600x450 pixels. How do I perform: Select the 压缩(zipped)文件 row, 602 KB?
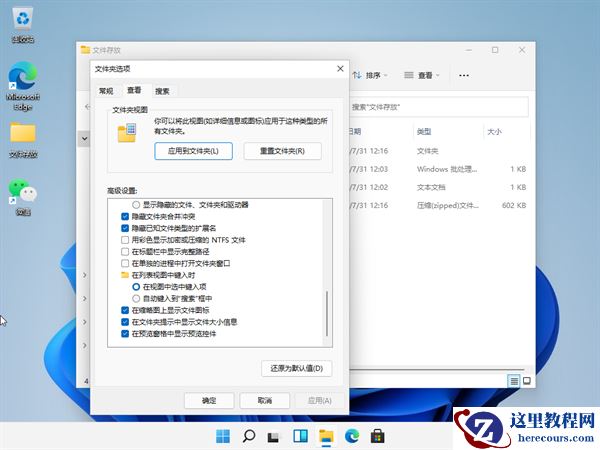click(x=439, y=205)
